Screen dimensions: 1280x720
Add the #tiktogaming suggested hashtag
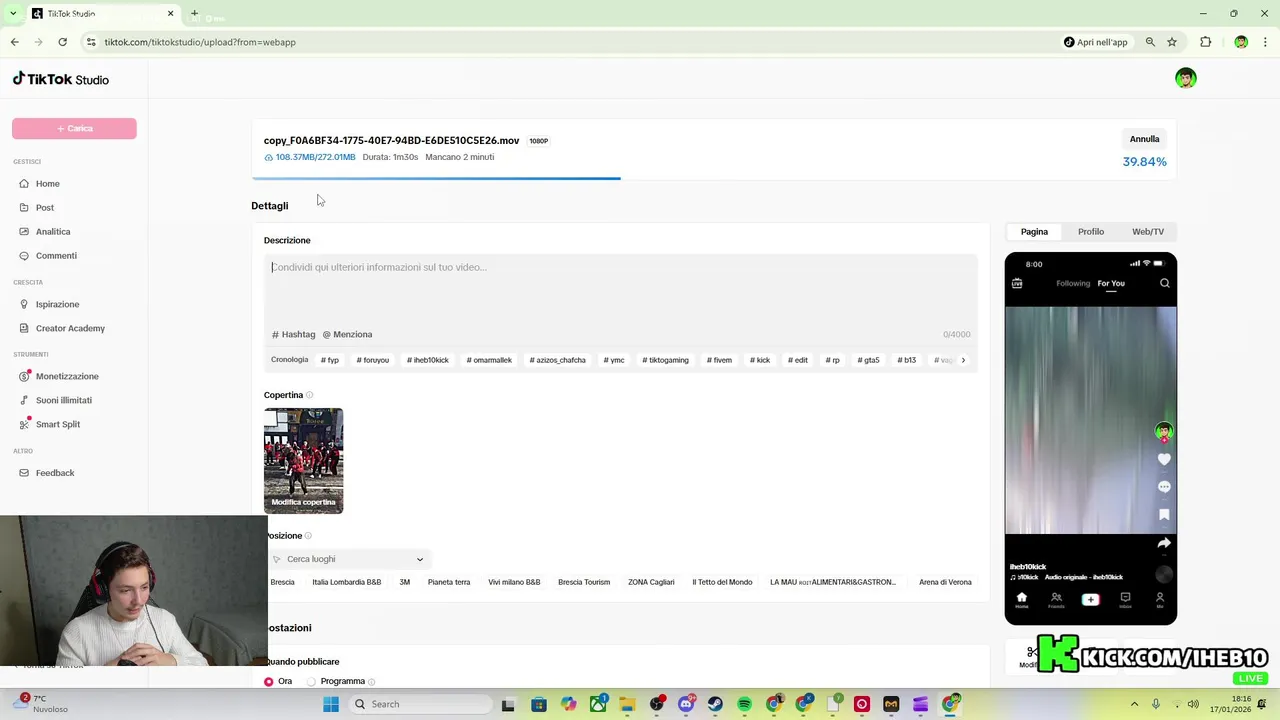[665, 360]
